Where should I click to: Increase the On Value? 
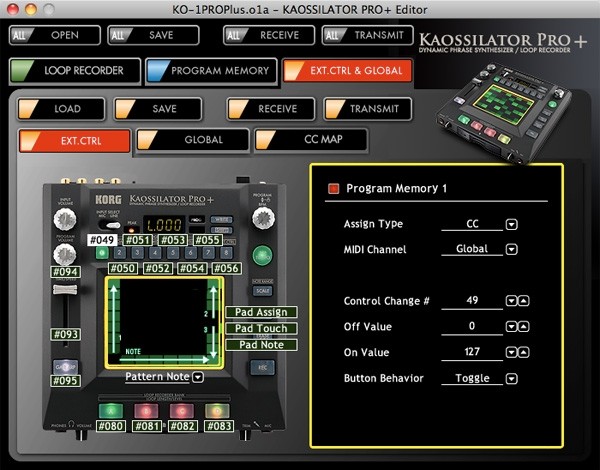524,352
